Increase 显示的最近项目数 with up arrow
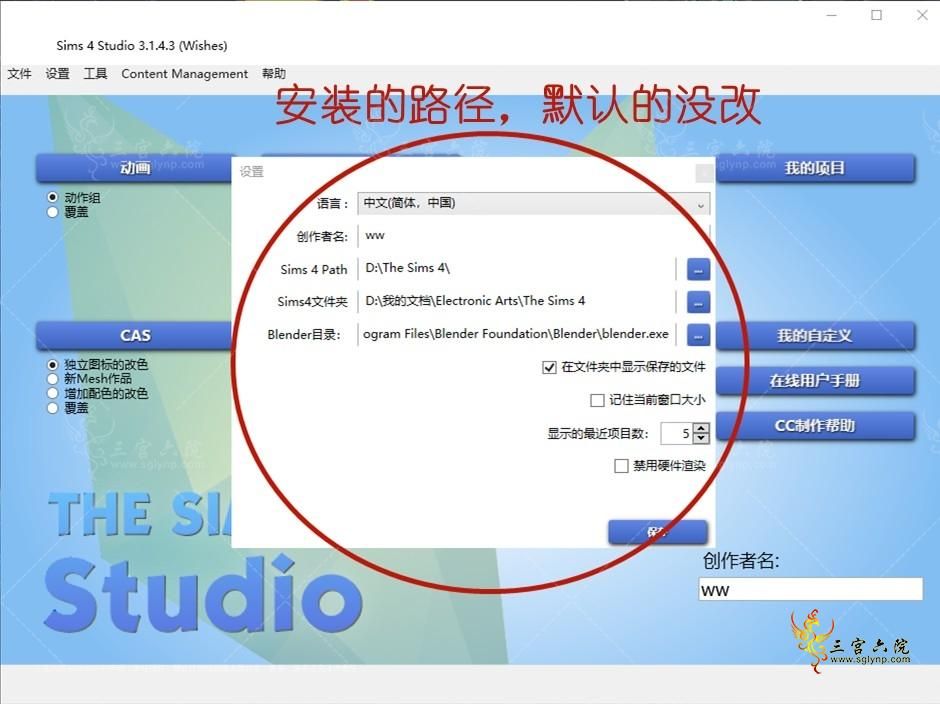This screenshot has height=704, width=940. [x=701, y=428]
